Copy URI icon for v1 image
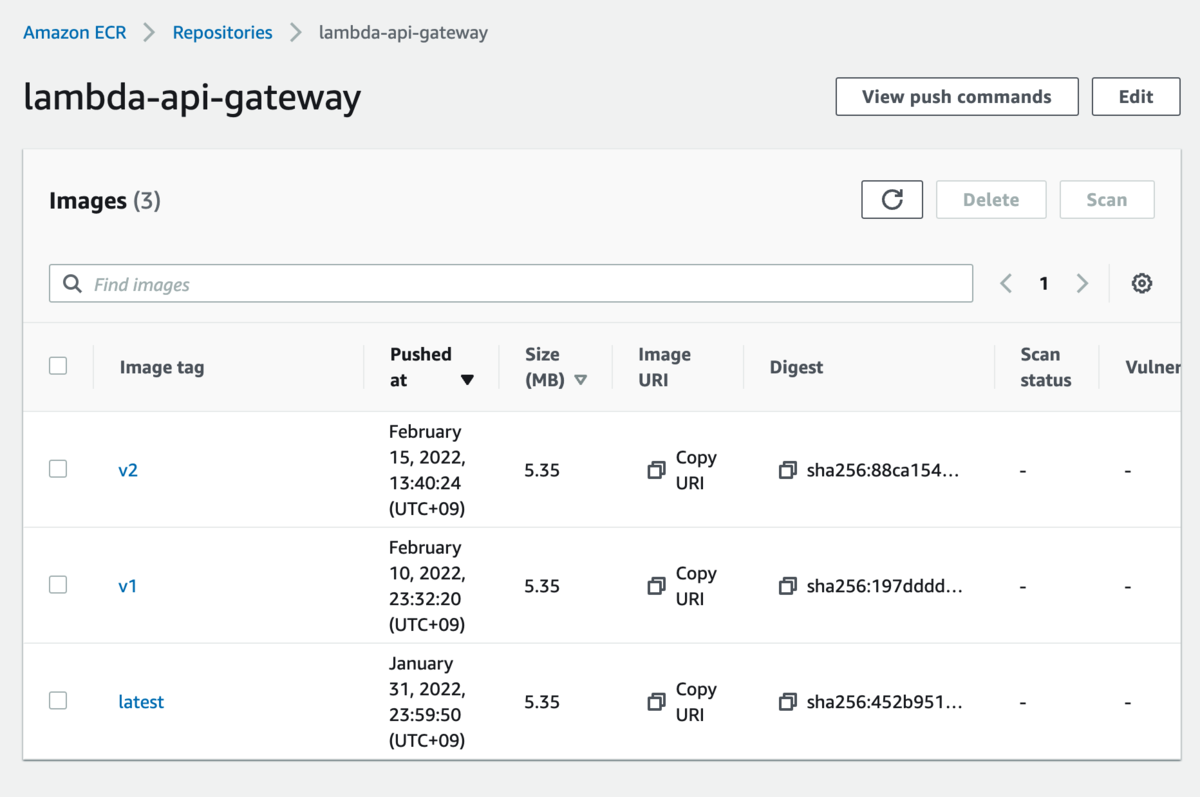1200x797 pixels. click(x=656, y=586)
